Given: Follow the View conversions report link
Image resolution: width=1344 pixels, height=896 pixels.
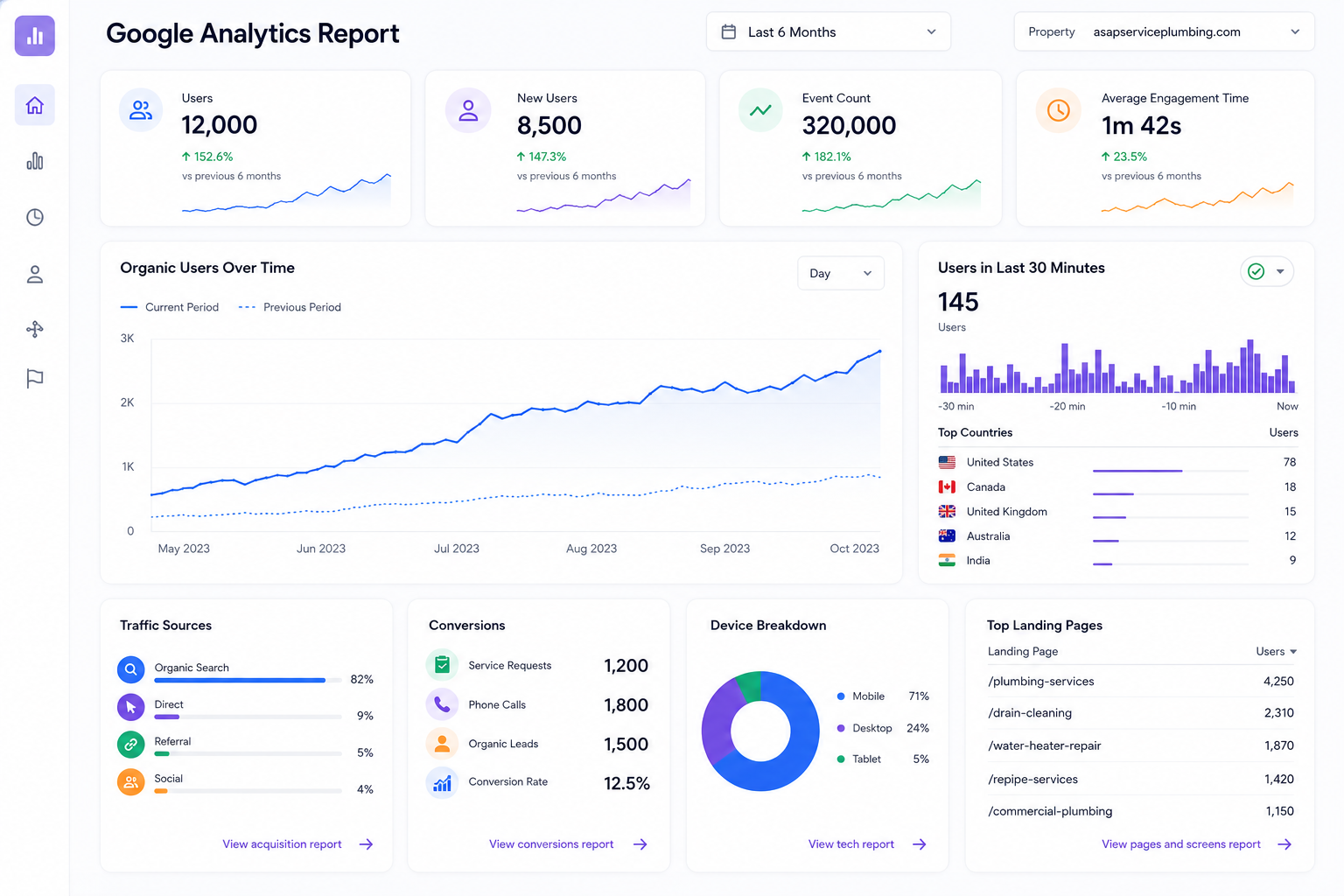Looking at the screenshot, I should pos(568,844).
